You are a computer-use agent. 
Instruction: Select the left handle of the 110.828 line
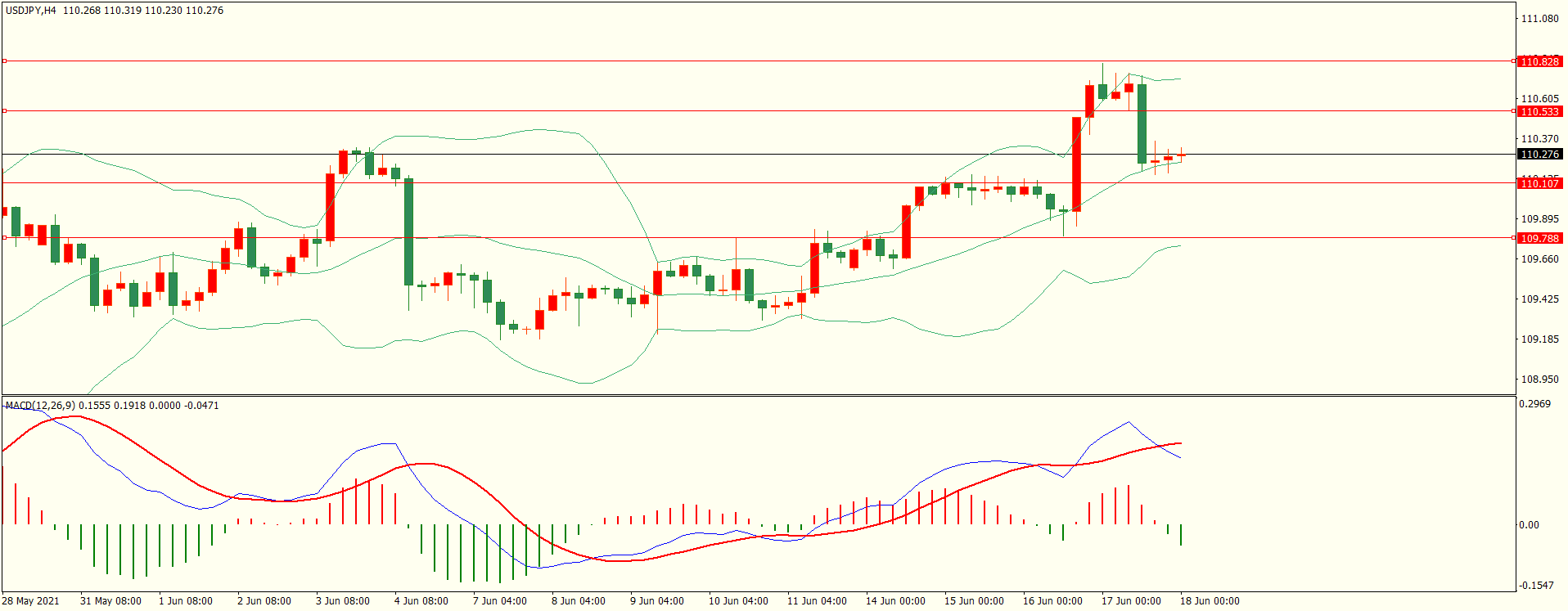[4, 61]
